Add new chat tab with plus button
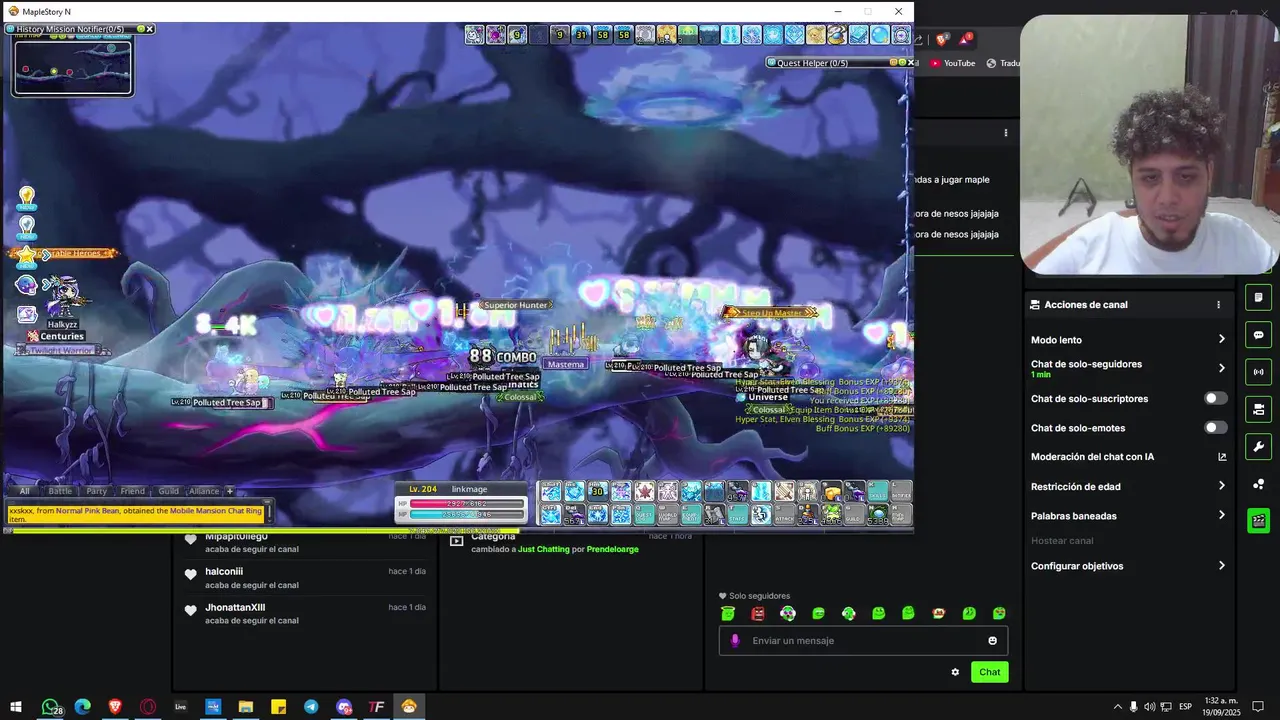The image size is (1280, 720). point(229,491)
